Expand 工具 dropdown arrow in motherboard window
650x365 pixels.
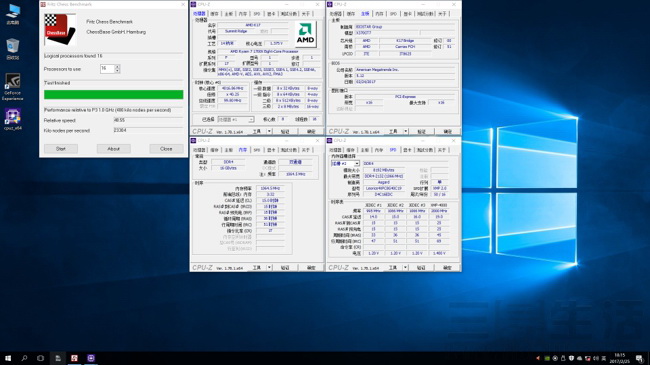405,131
